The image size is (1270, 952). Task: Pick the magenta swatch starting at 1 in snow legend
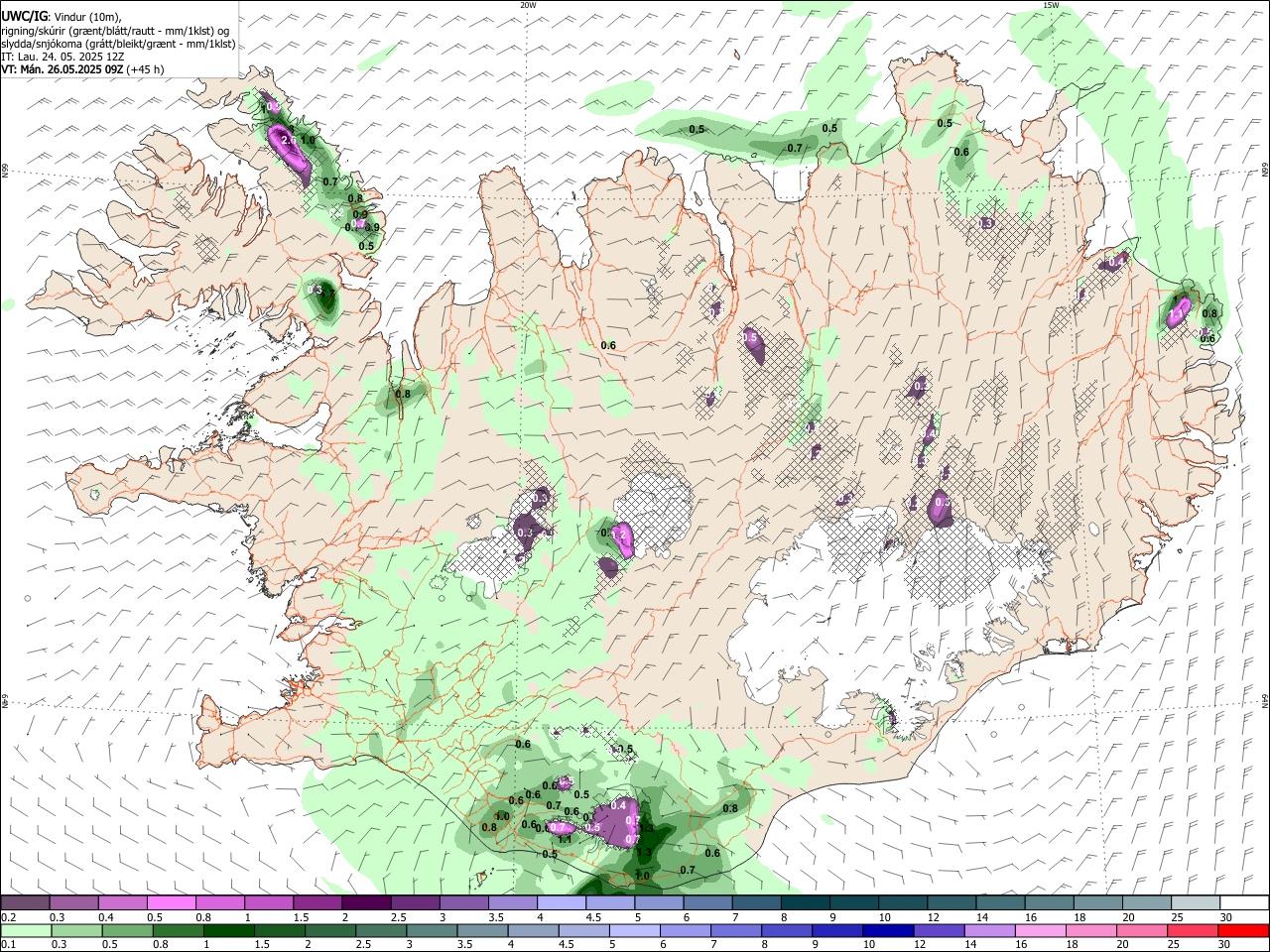(268, 902)
